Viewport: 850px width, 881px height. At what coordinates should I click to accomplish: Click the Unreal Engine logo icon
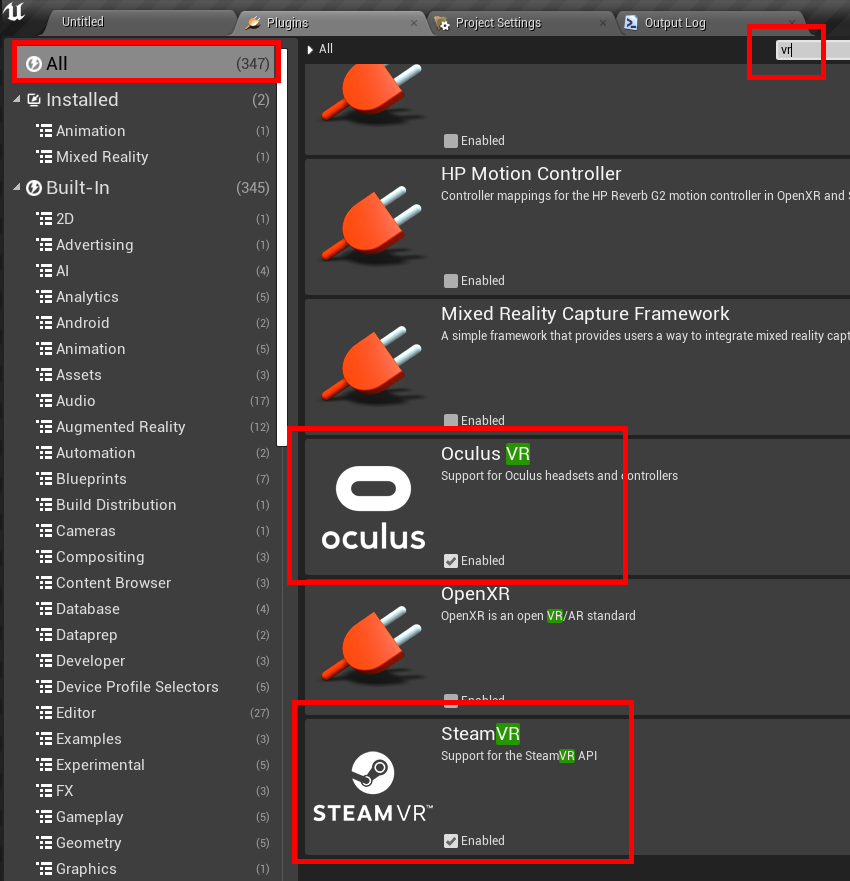(14, 11)
